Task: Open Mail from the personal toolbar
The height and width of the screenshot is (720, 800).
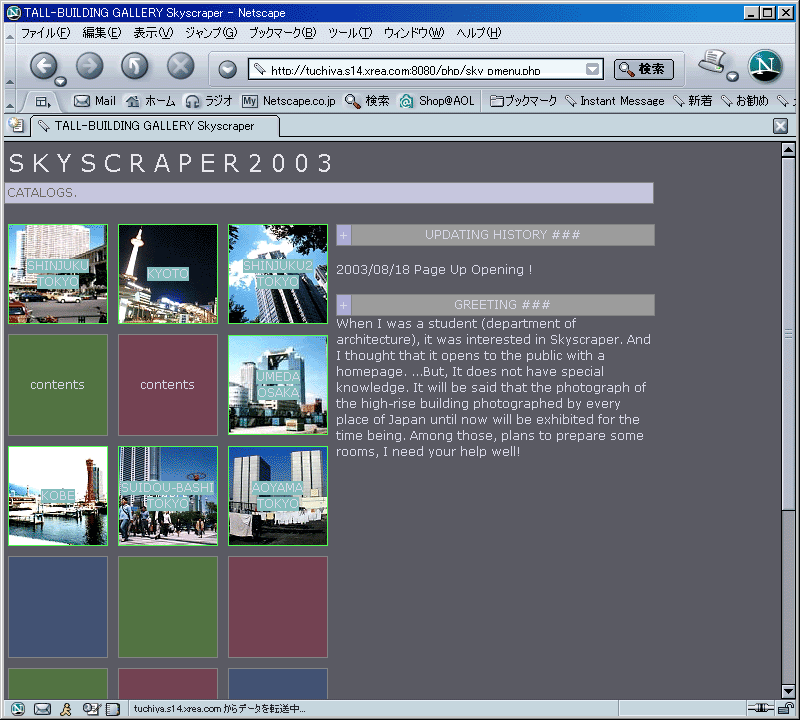Action: 95,101
